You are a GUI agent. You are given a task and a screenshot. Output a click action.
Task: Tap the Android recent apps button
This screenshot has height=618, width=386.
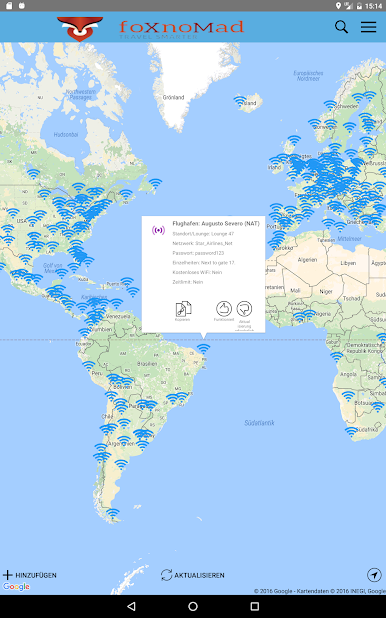[x=255, y=606]
